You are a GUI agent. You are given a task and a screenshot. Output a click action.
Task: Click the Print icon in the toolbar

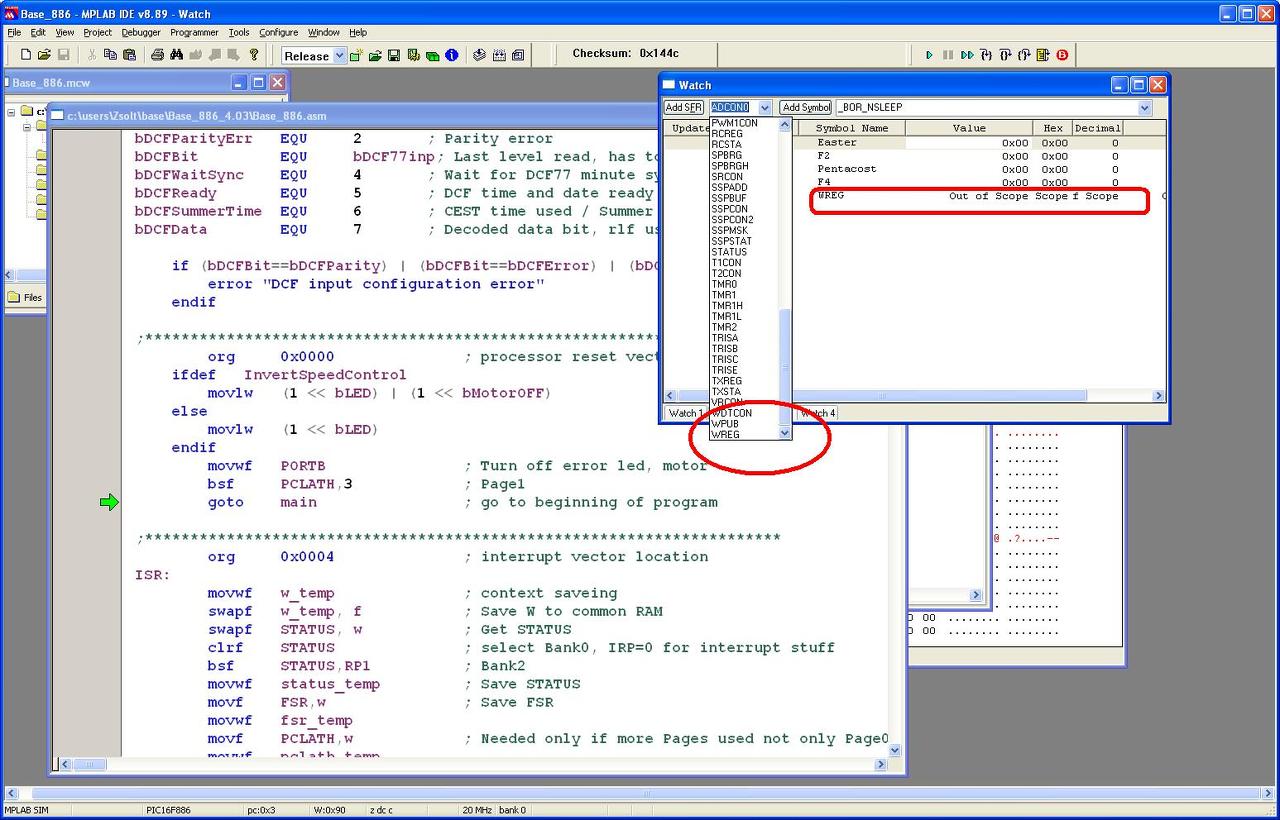click(157, 55)
